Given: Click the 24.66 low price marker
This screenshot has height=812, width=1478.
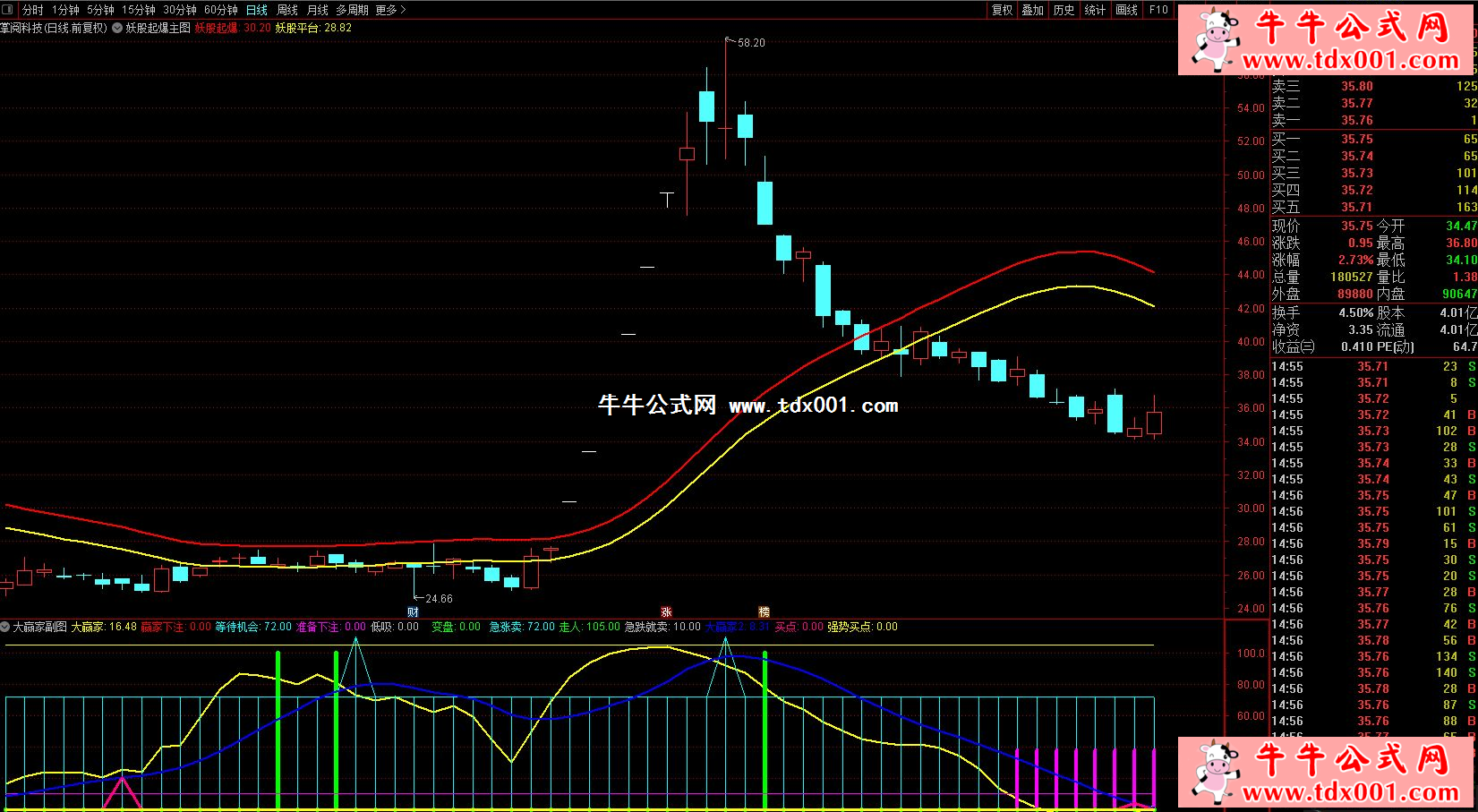Looking at the screenshot, I should click(x=433, y=598).
